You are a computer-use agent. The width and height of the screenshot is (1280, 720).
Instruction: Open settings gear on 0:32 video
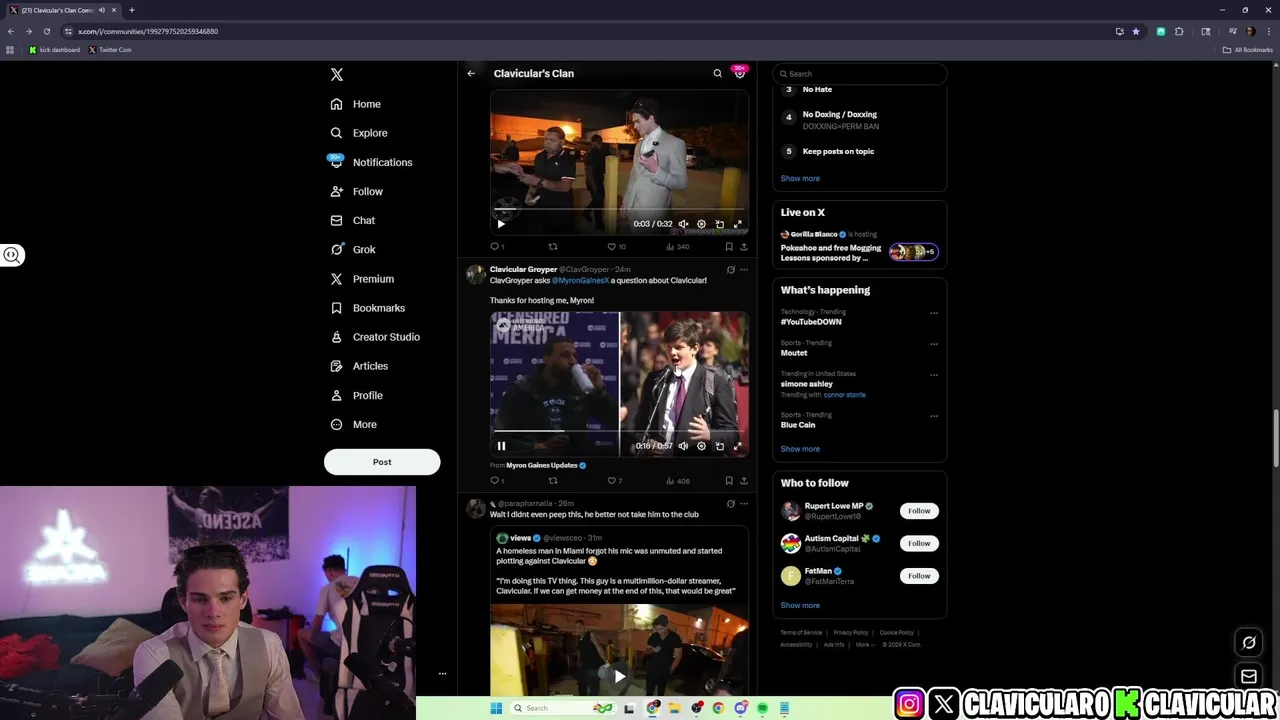[x=701, y=224]
